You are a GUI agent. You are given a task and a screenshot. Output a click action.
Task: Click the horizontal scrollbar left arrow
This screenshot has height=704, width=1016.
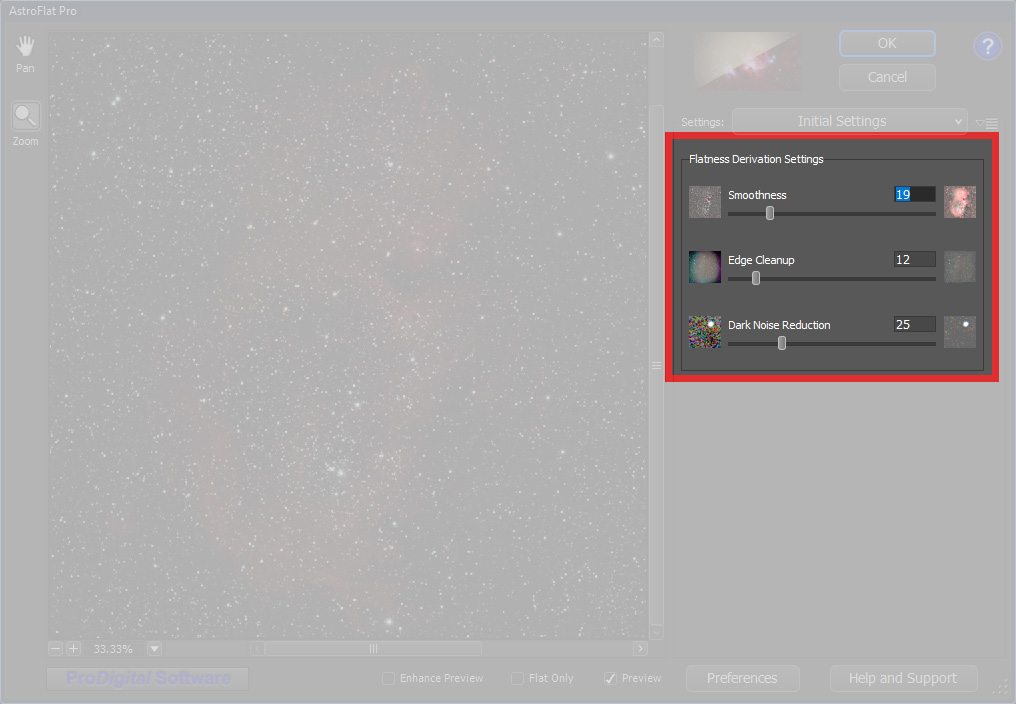[257, 648]
